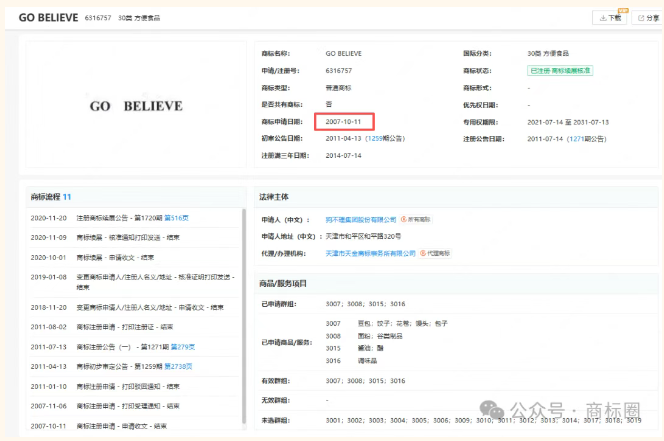Click the 法律主体 section header

pyautogui.click(x=273, y=197)
